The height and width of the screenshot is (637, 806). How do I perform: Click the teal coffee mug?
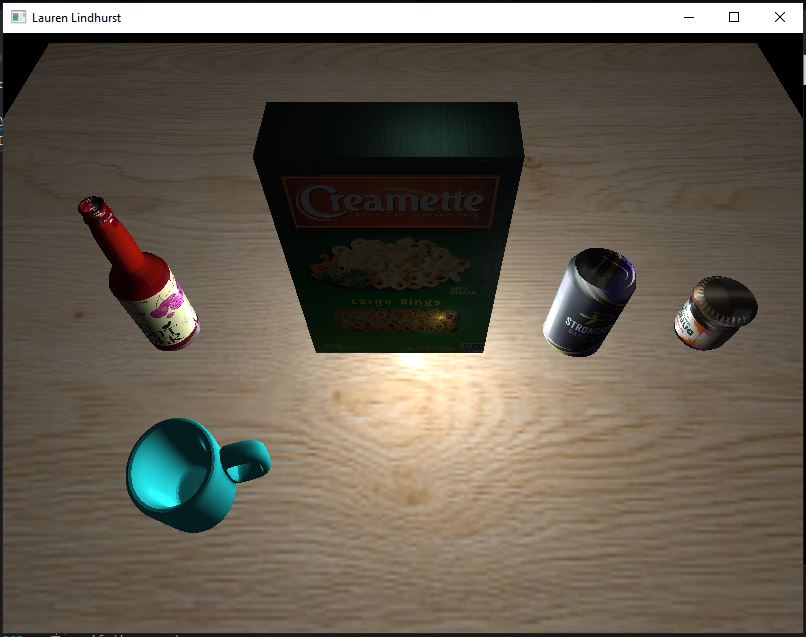click(198, 475)
